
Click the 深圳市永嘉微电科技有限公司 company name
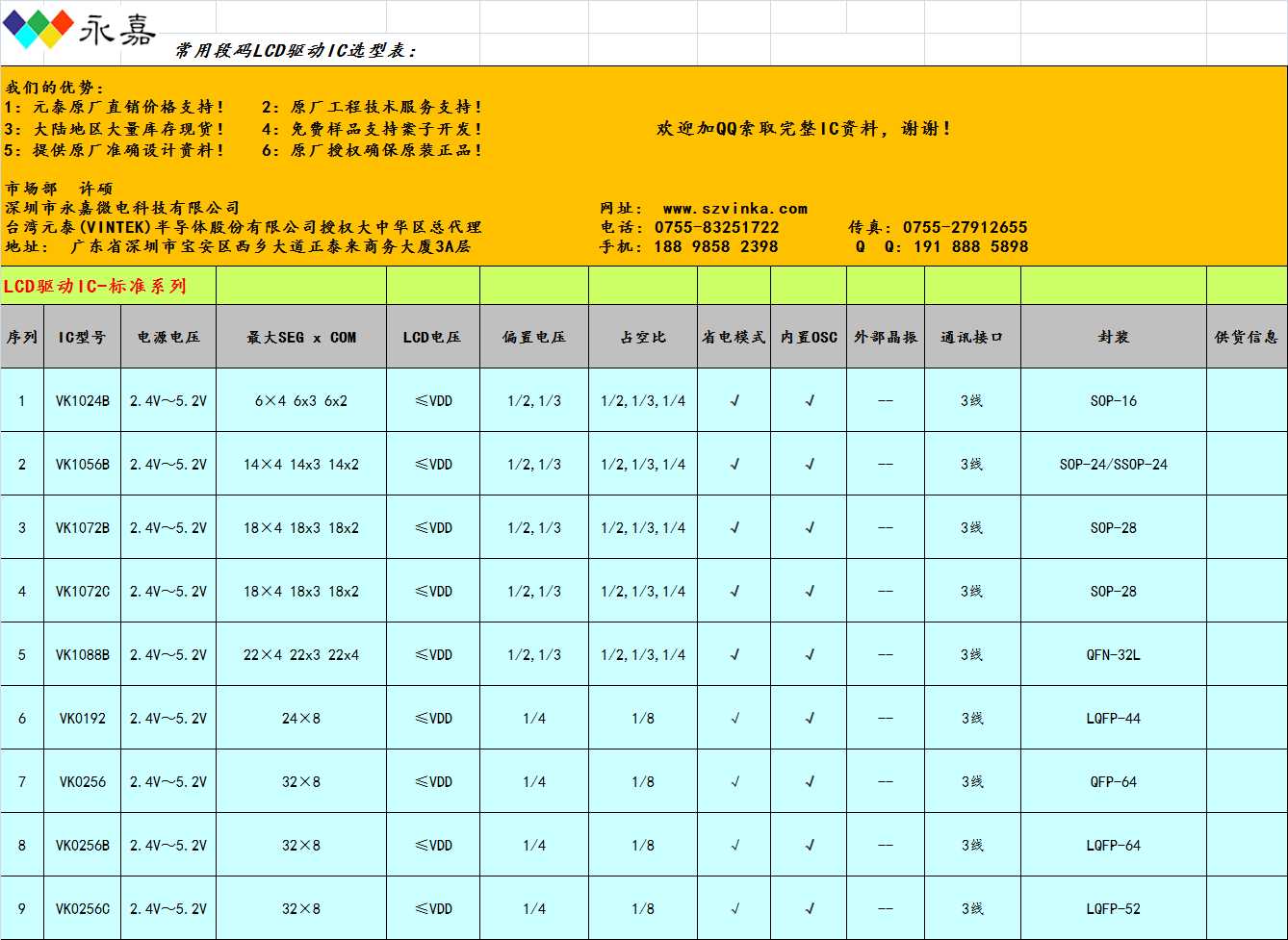tap(122, 208)
